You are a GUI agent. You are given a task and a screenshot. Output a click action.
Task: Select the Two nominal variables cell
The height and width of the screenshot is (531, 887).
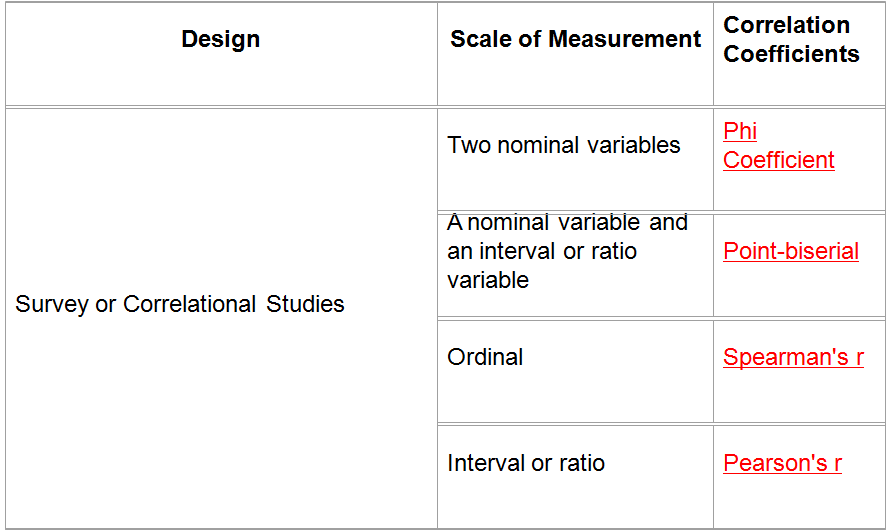575,159
